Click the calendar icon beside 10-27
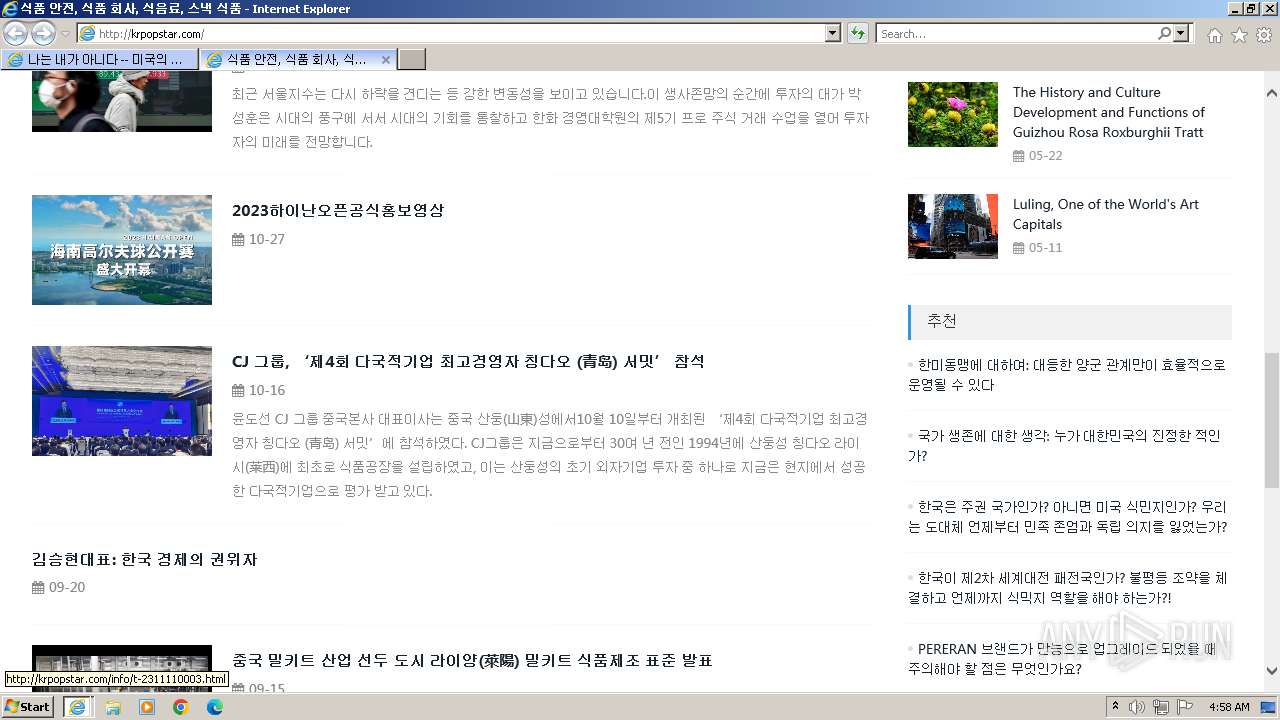1280x720 pixels. [x=238, y=239]
